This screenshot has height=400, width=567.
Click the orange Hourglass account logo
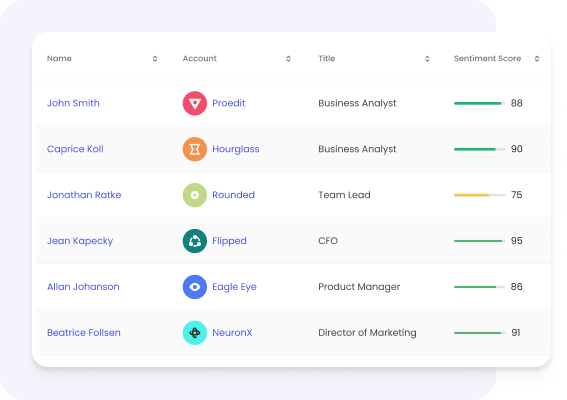point(195,149)
